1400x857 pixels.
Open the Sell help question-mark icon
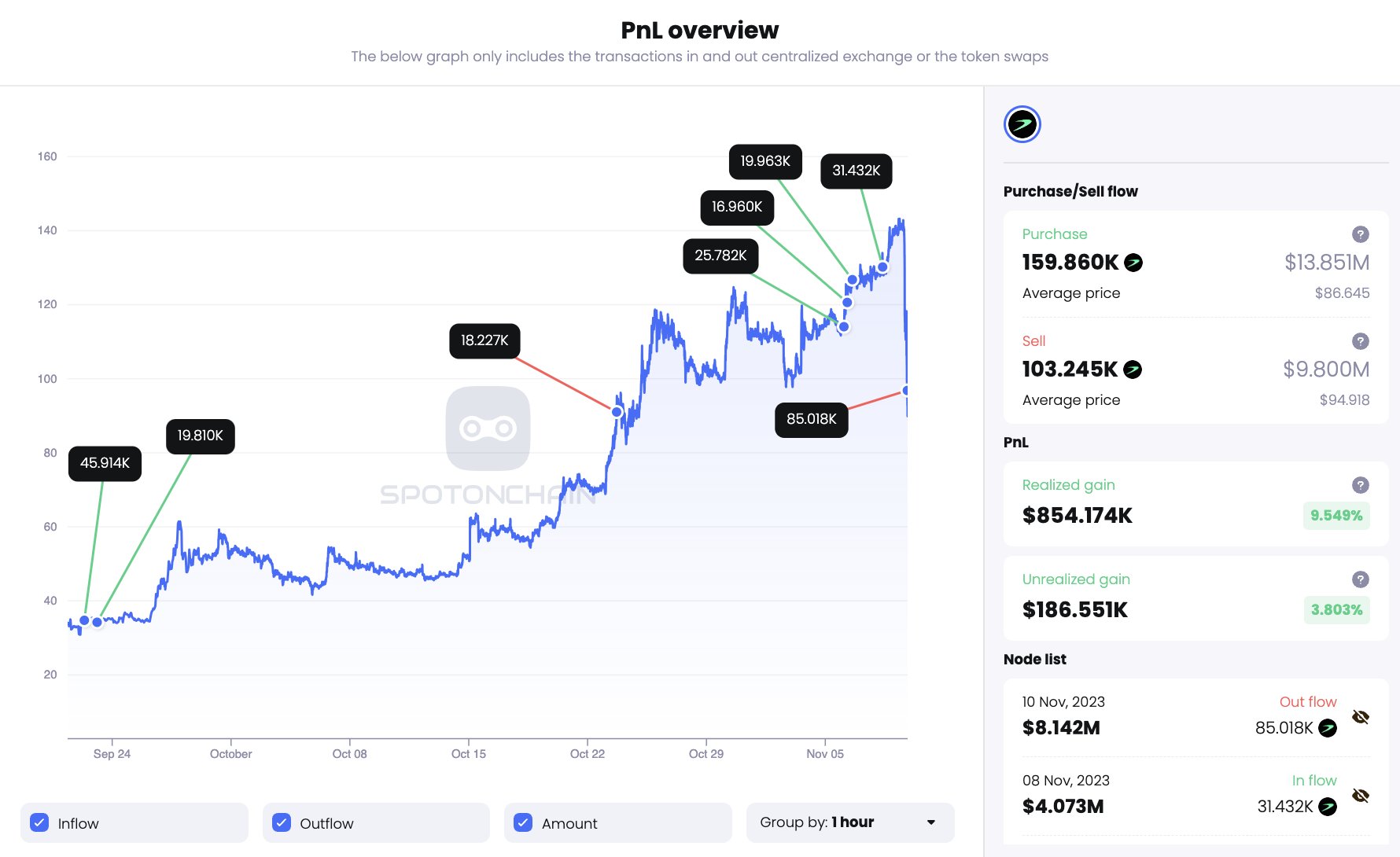[x=1360, y=341]
